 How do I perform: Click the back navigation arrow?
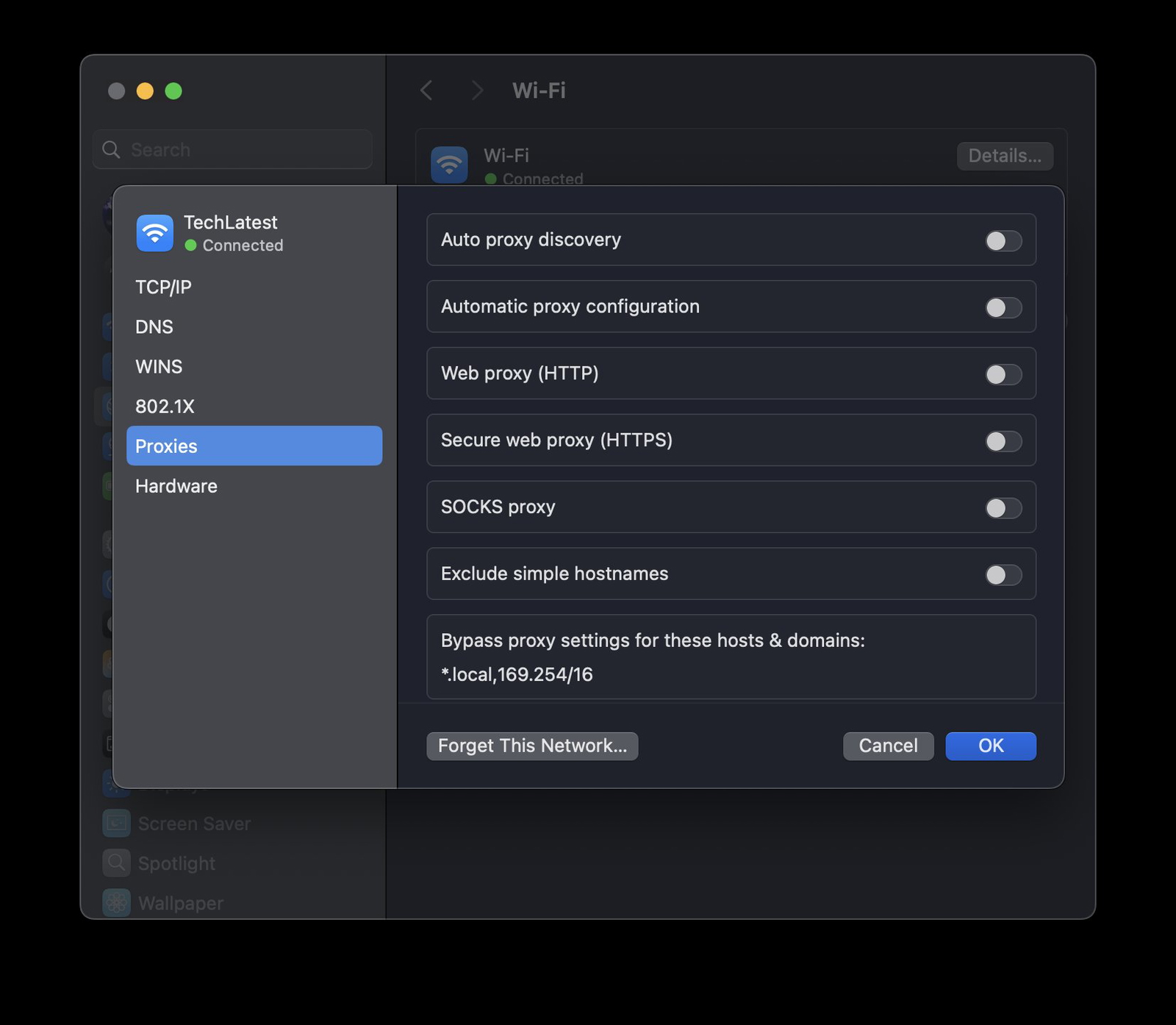(x=426, y=90)
